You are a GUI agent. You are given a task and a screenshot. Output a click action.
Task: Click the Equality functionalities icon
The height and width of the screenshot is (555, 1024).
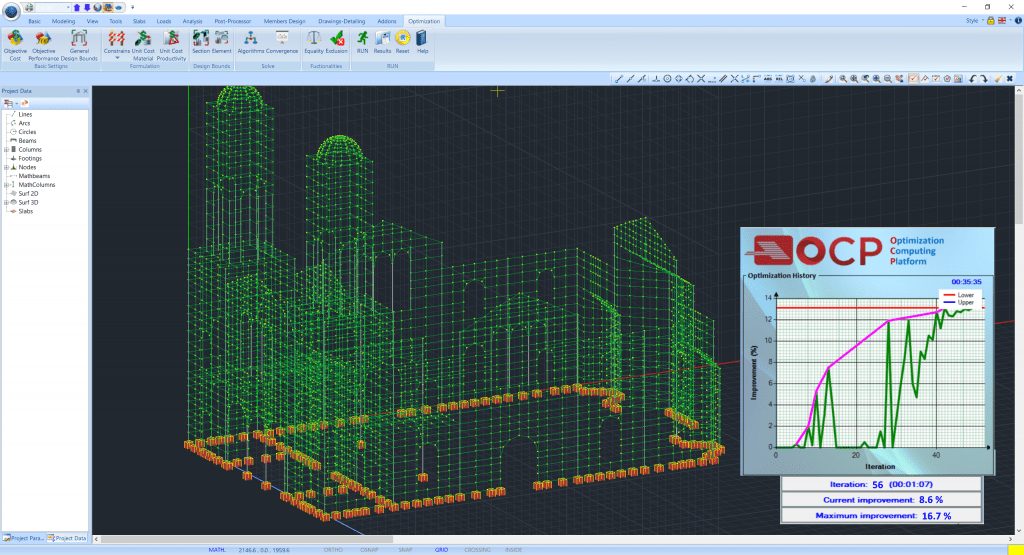313,39
